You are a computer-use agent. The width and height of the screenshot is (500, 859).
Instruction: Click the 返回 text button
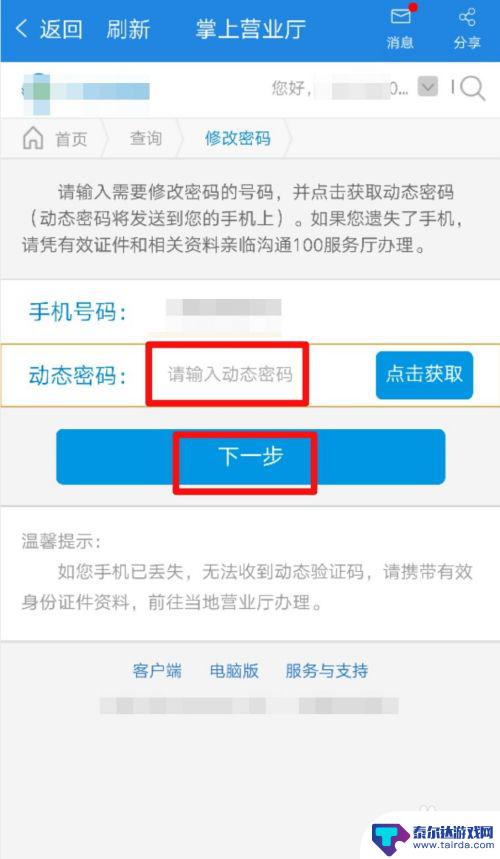pos(61,29)
